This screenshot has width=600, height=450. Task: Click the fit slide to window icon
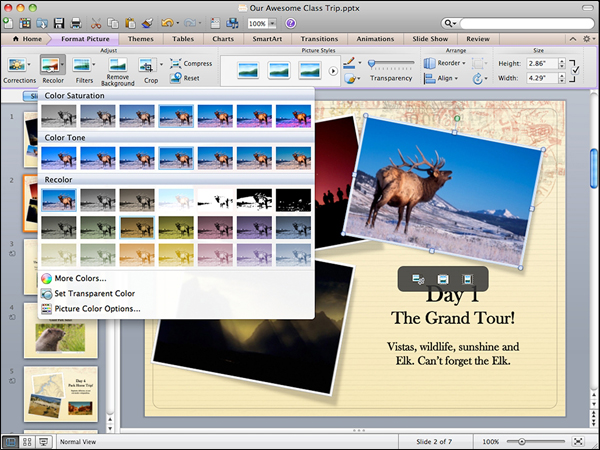coord(579,441)
